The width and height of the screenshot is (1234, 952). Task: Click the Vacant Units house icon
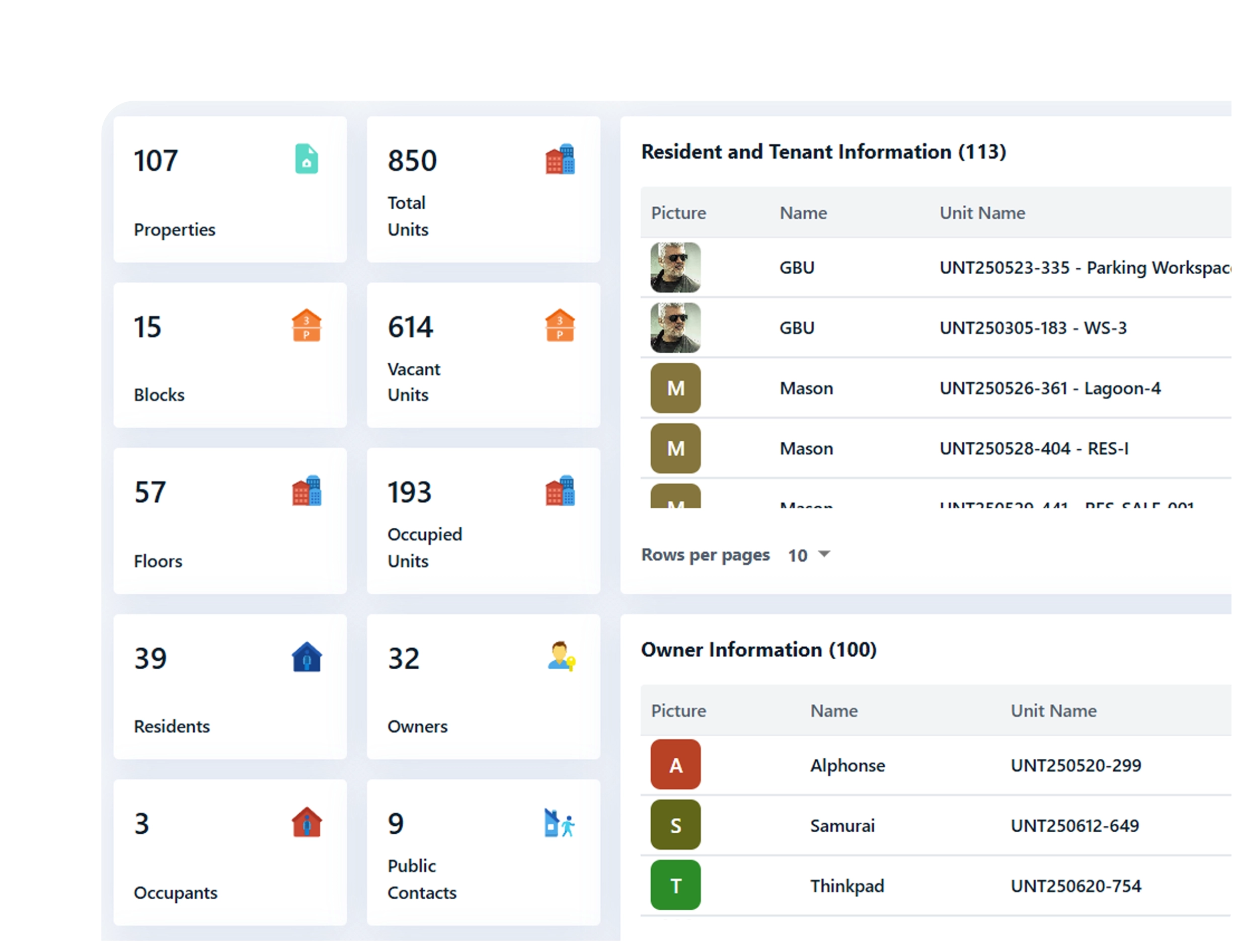pos(560,325)
